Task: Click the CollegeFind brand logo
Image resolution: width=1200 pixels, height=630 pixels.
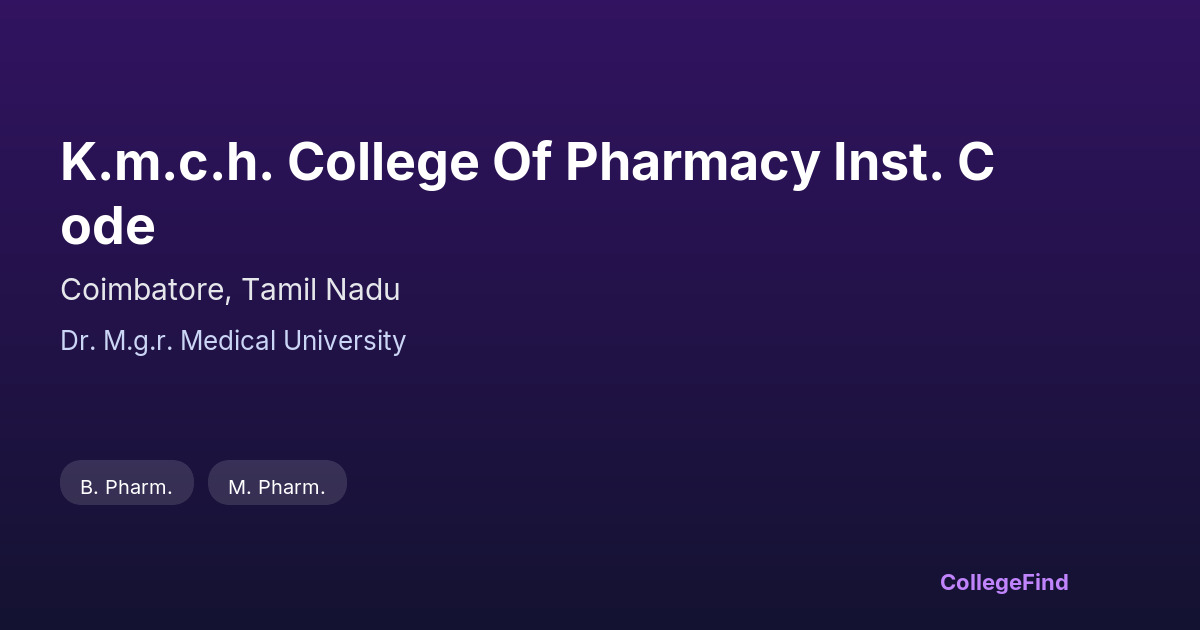Action: 1004,582
